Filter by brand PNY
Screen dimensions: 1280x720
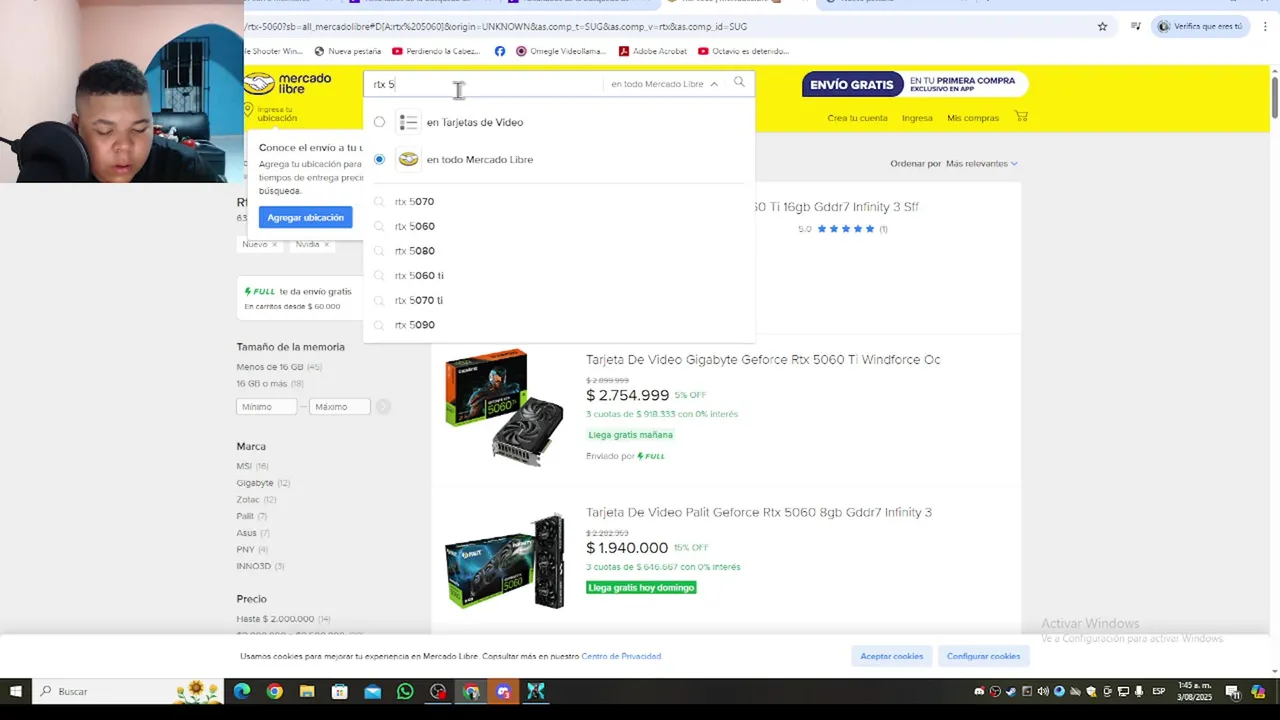[x=252, y=549]
